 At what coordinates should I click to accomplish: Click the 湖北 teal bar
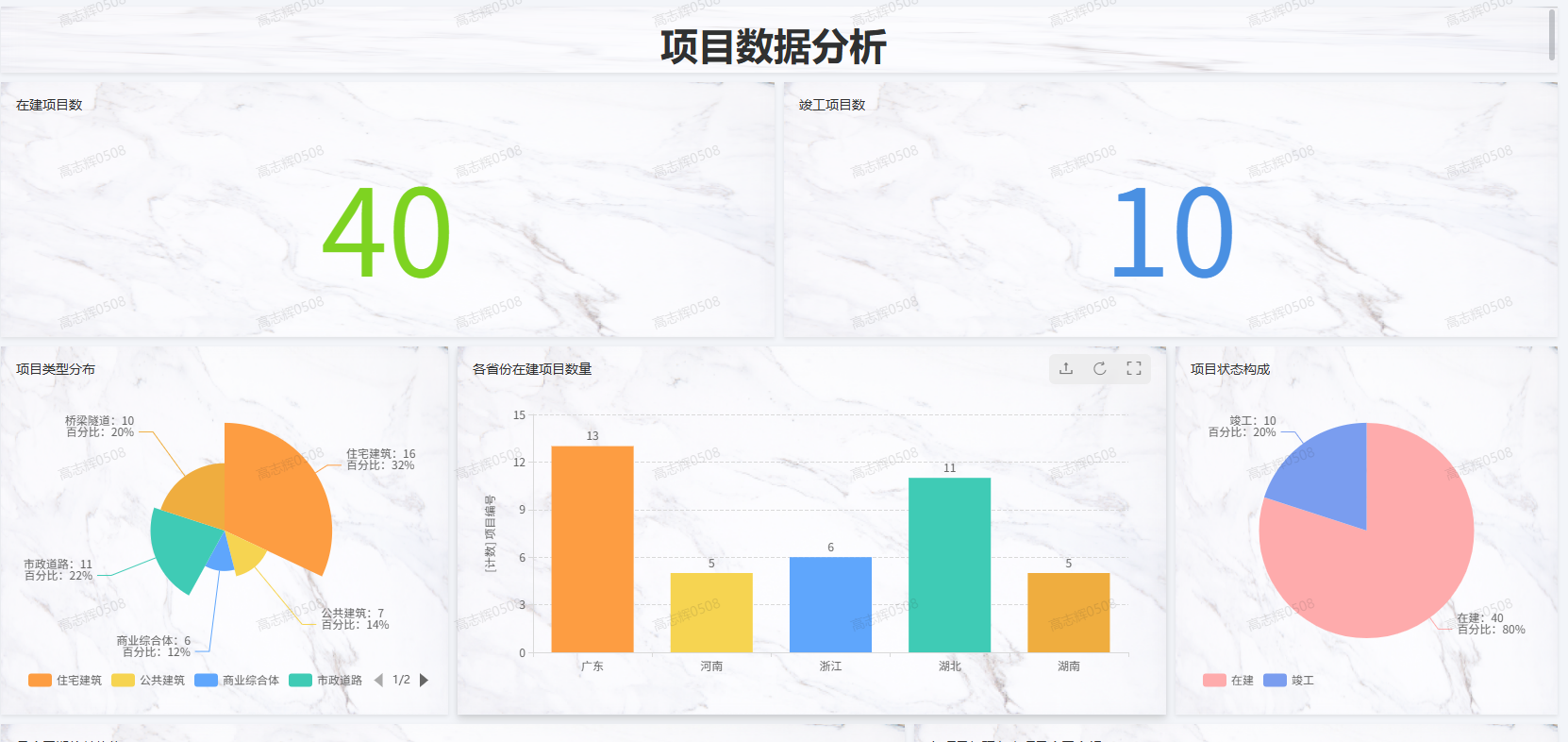pyautogui.click(x=949, y=565)
